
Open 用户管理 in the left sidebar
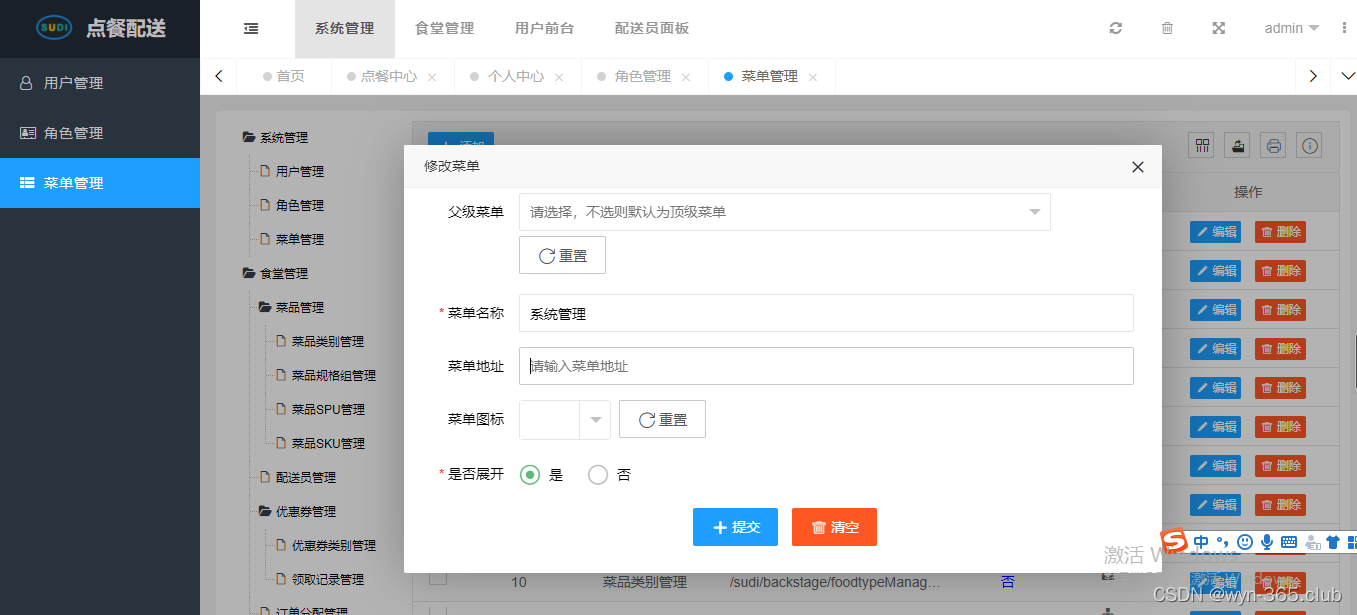click(x=100, y=83)
